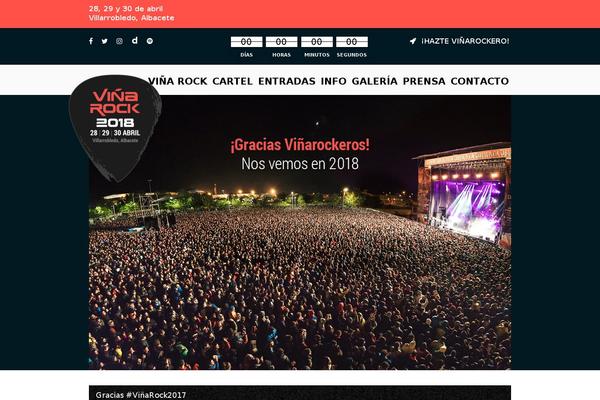This screenshot has height=400, width=600.
Task: Click the DÍAS countdown box
Action: pyautogui.click(x=246, y=42)
